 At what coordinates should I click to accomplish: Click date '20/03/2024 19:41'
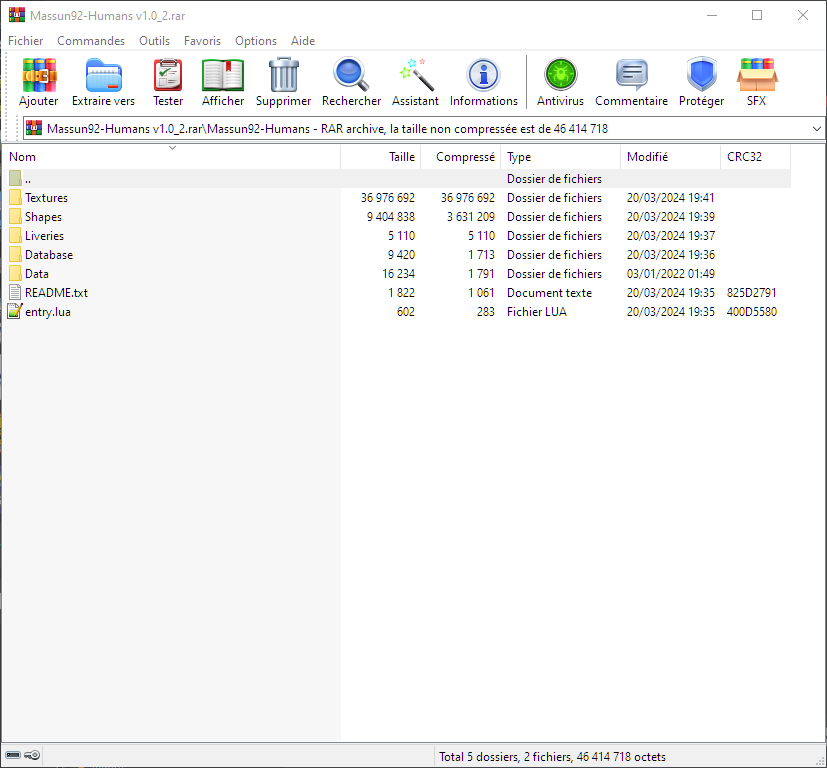(671, 198)
